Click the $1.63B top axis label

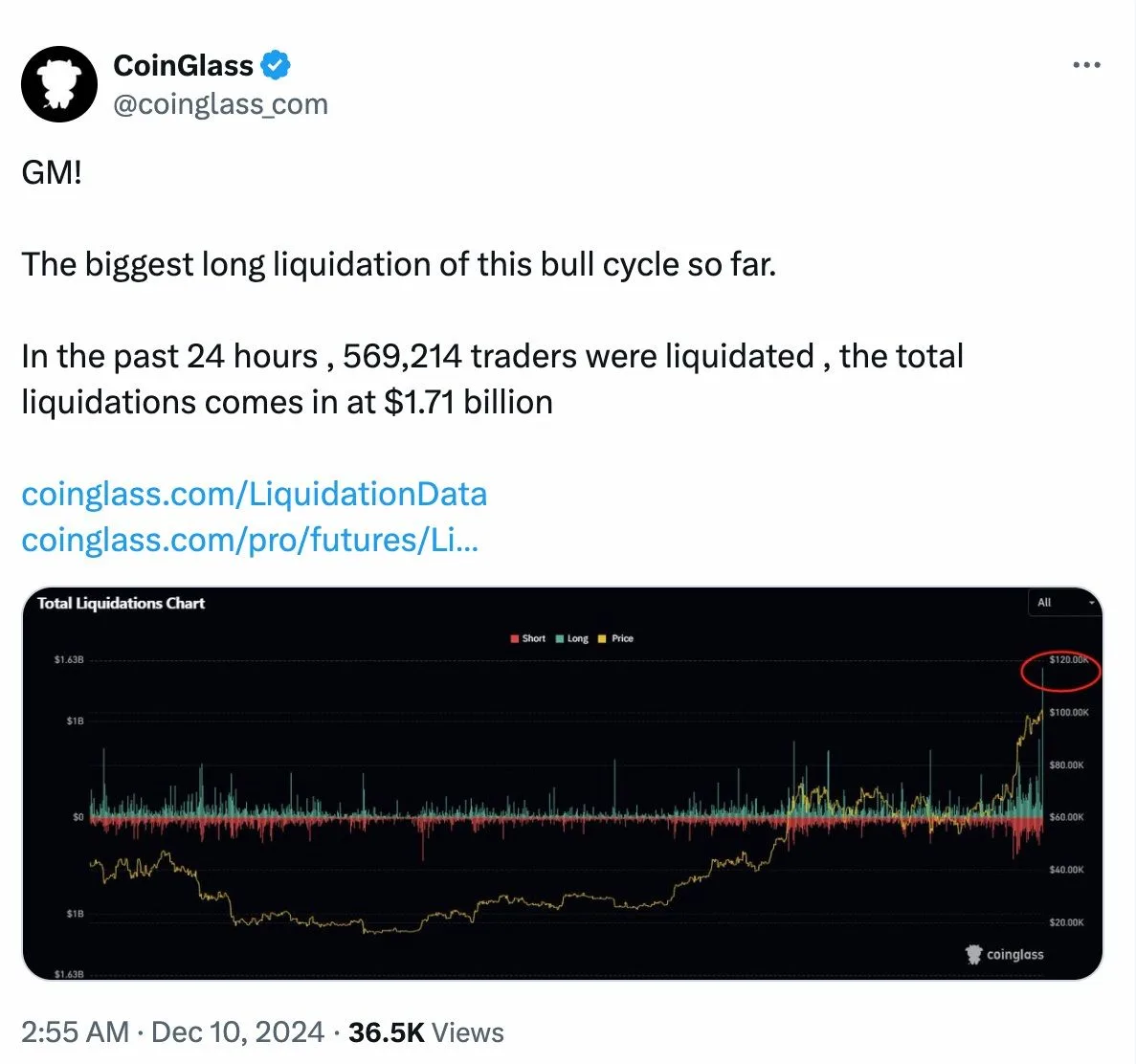[x=69, y=660]
